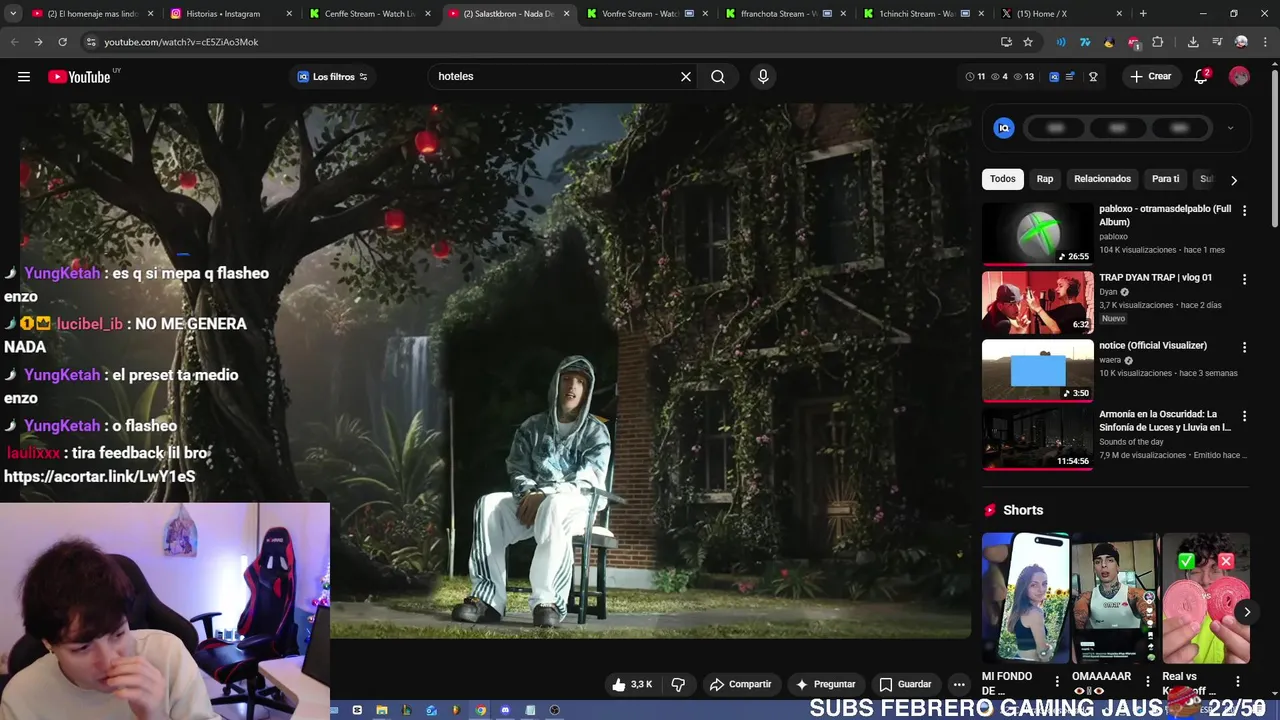Image resolution: width=1280 pixels, height=720 pixels.
Task: Click the Preguntar button
Action: click(x=825, y=684)
